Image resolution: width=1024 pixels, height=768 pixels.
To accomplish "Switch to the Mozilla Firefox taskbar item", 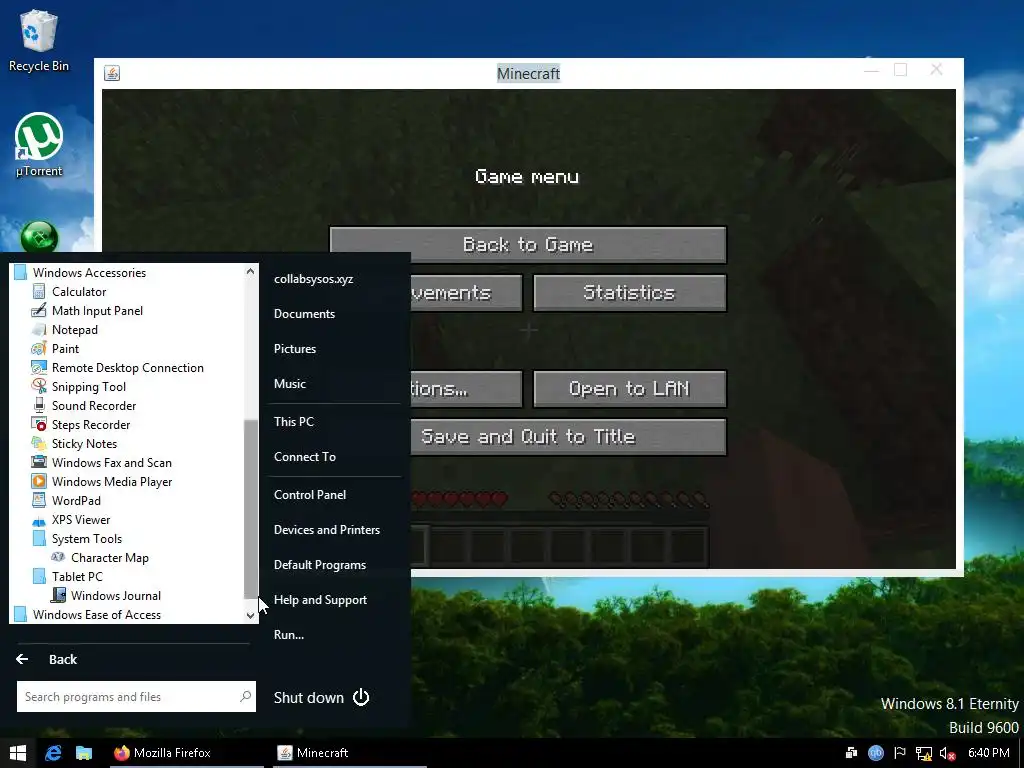I will [x=185, y=753].
